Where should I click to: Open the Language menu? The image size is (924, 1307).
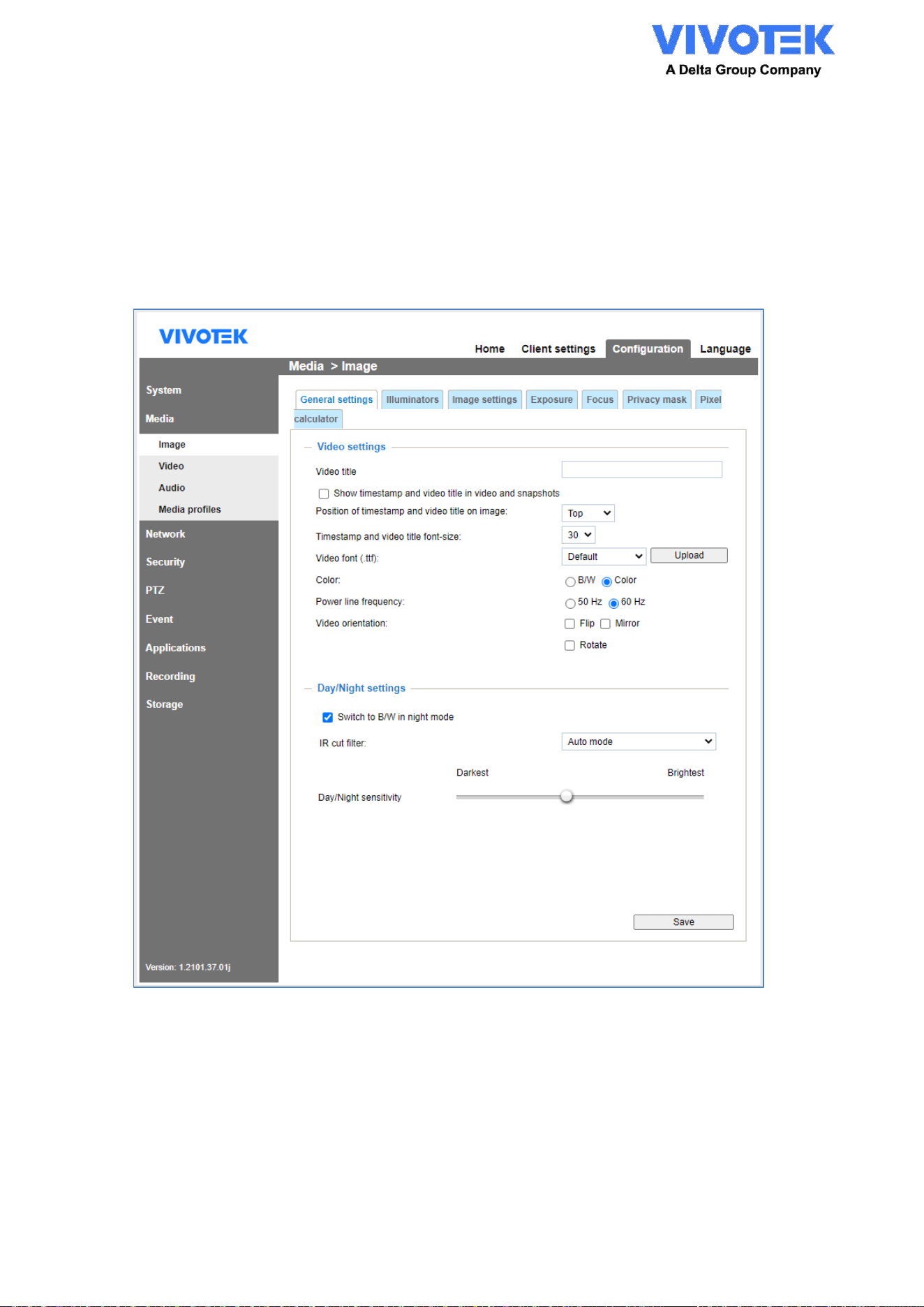pyautogui.click(x=725, y=349)
